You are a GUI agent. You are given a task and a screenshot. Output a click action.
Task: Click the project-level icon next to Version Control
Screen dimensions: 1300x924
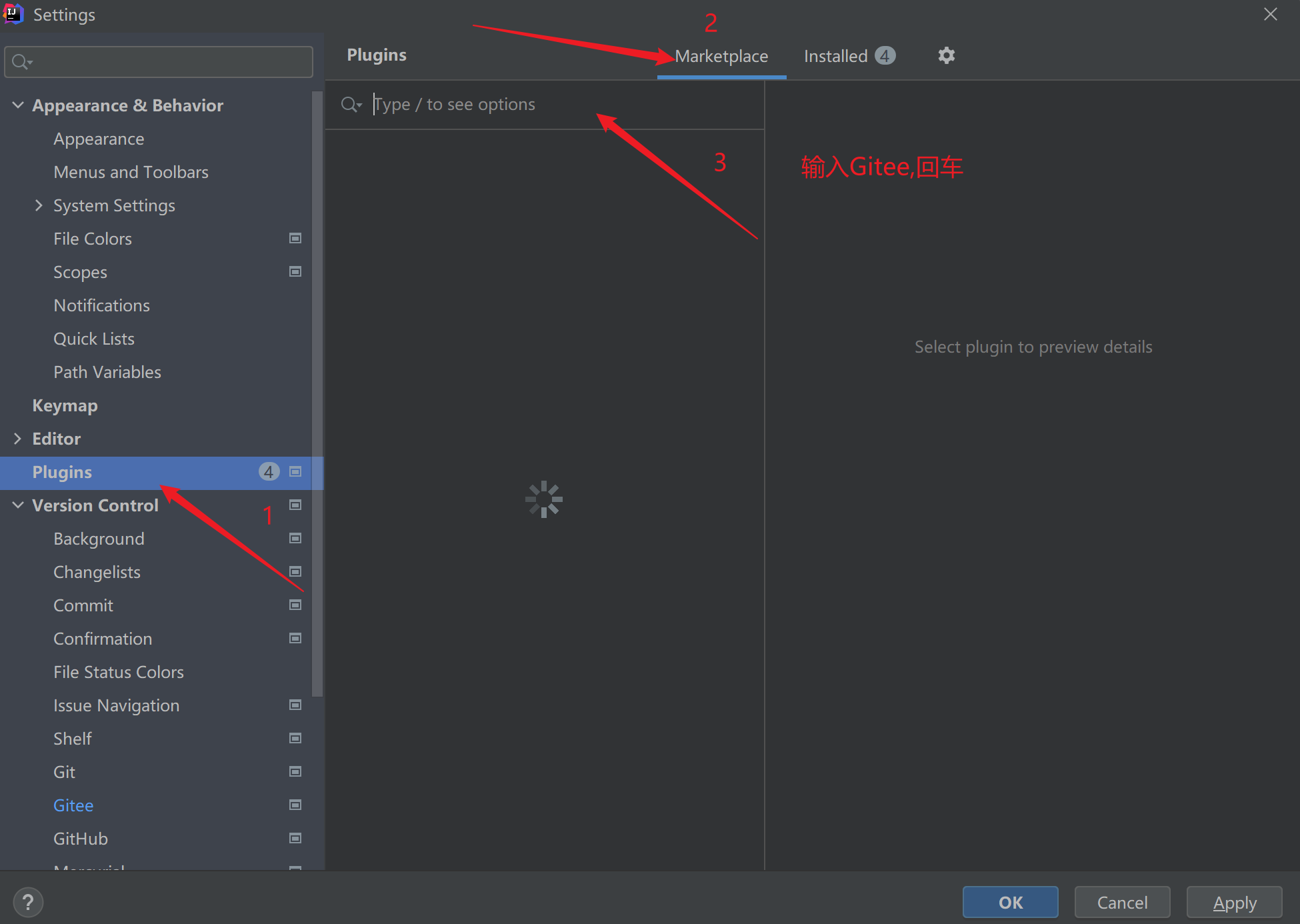point(295,505)
